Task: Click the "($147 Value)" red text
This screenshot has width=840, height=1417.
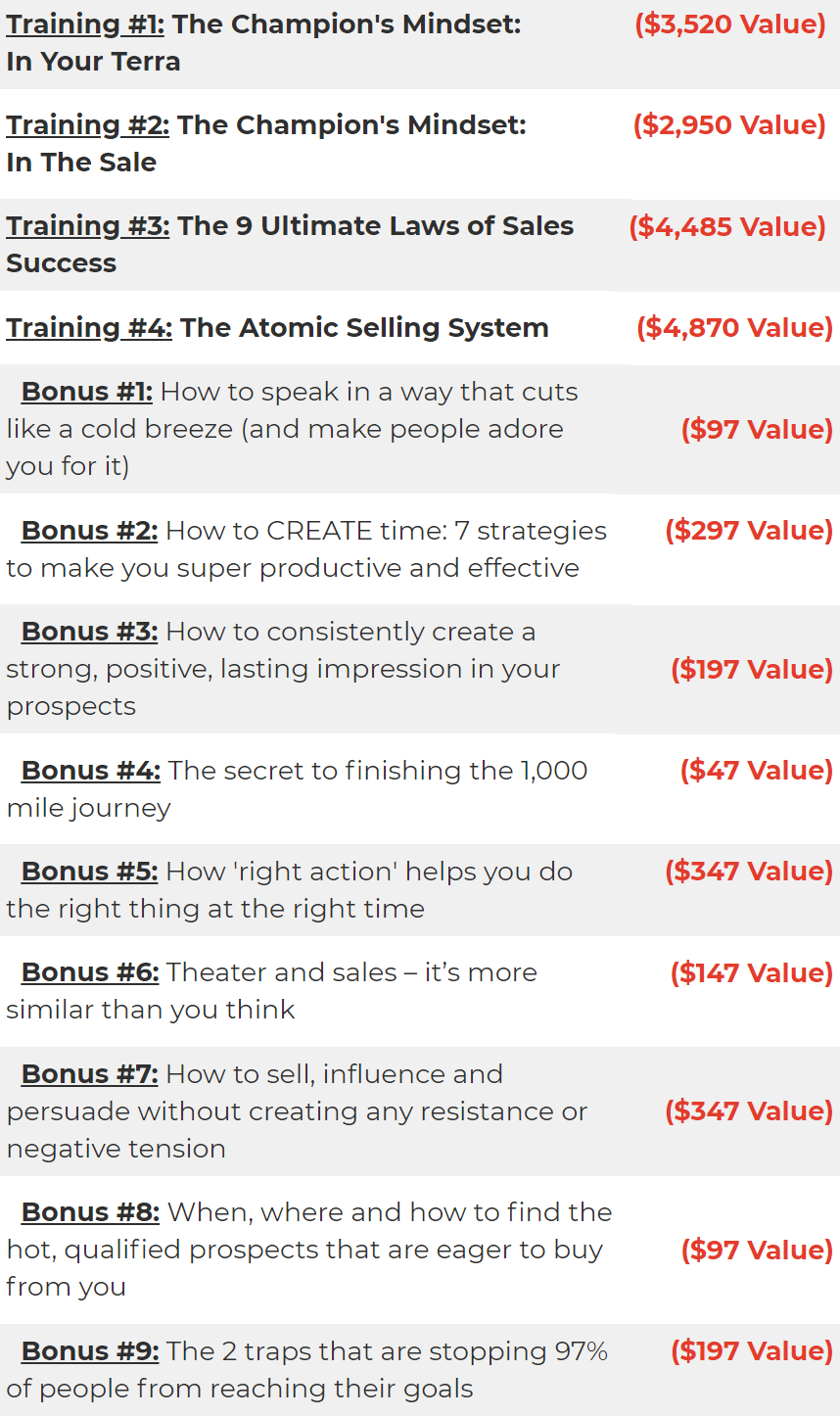Action: pyautogui.click(x=752, y=973)
